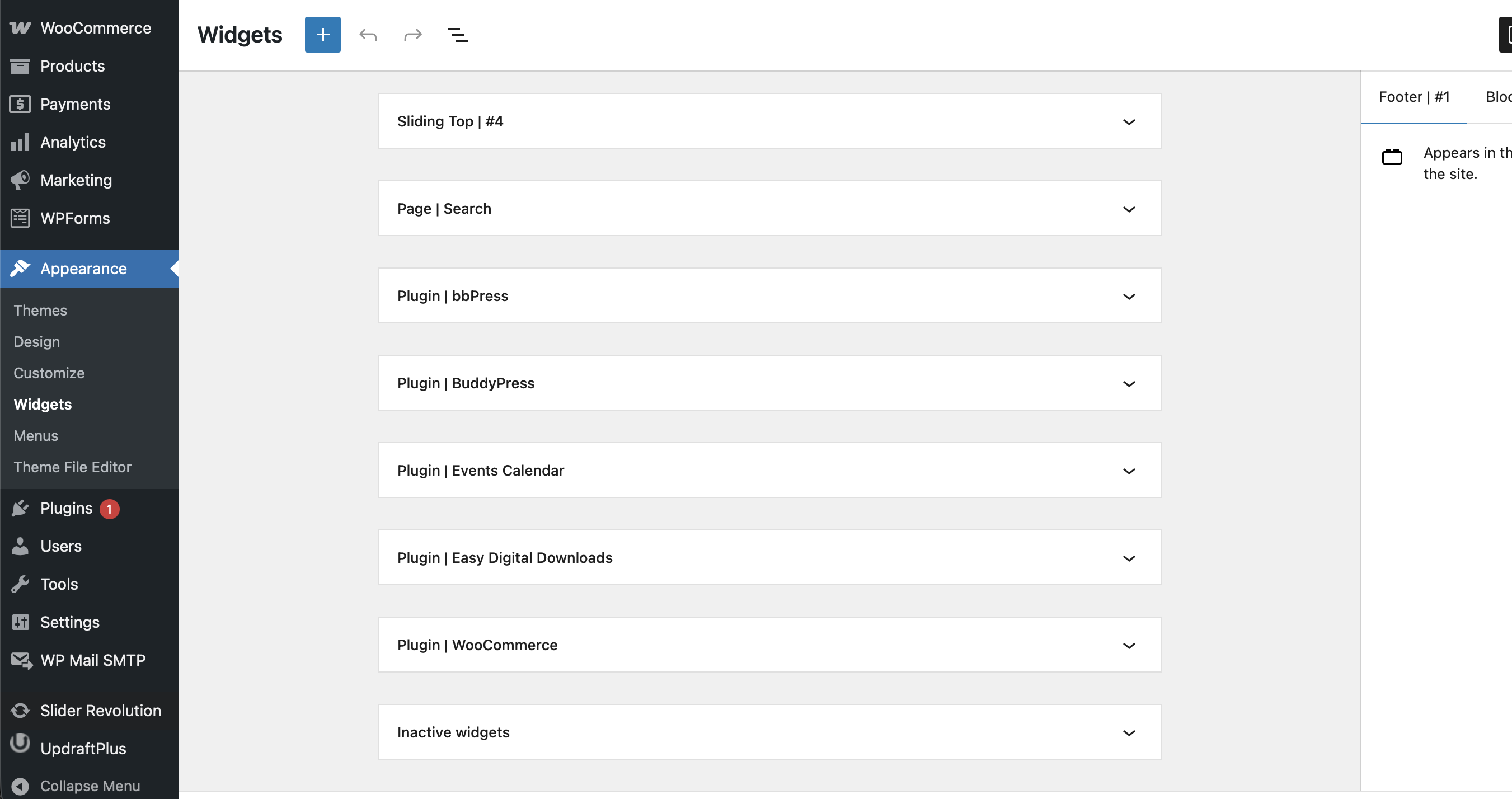1512x799 pixels.
Task: Expand the Page | Search widget area
Action: (x=1128, y=209)
